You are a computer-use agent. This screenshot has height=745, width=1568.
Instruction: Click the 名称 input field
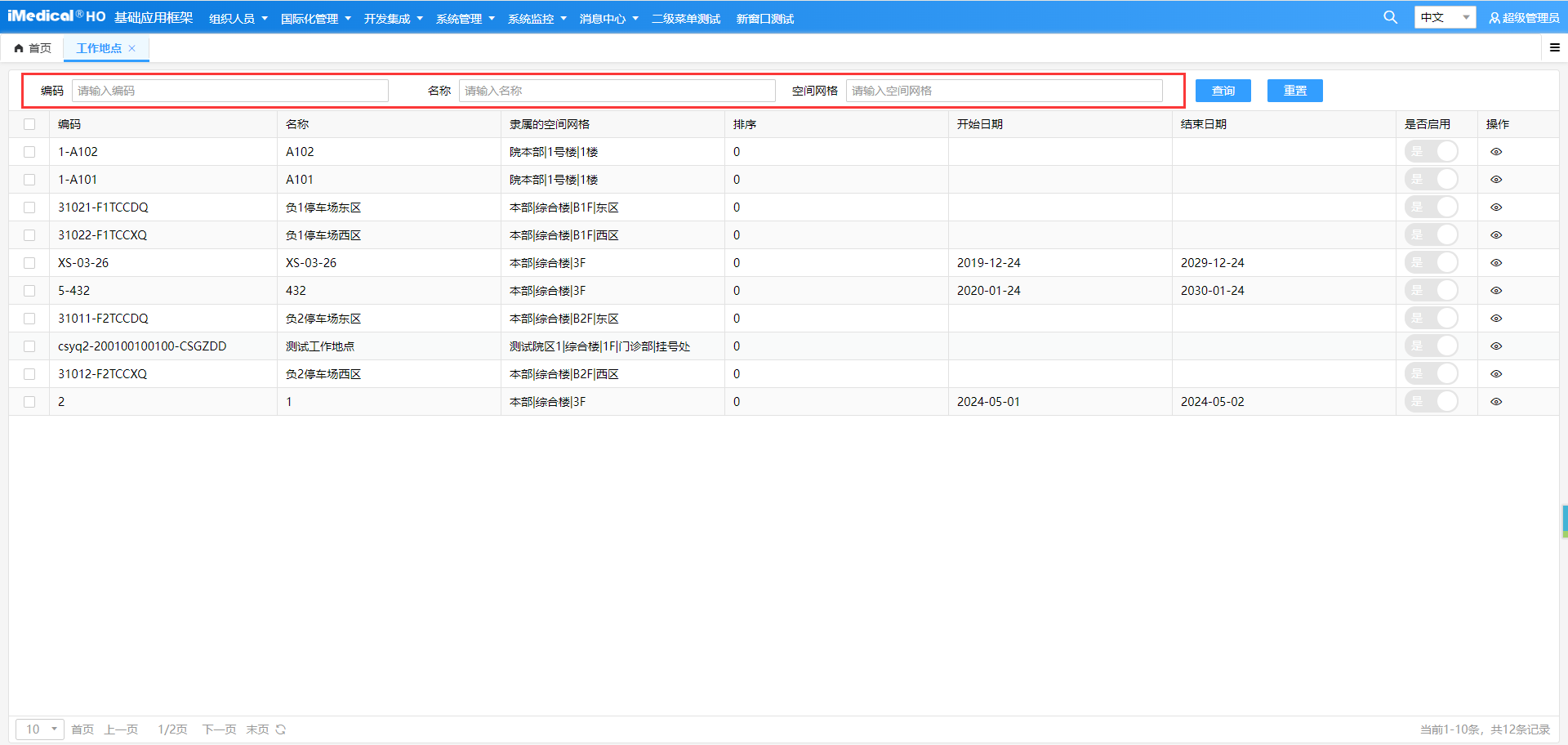point(617,91)
